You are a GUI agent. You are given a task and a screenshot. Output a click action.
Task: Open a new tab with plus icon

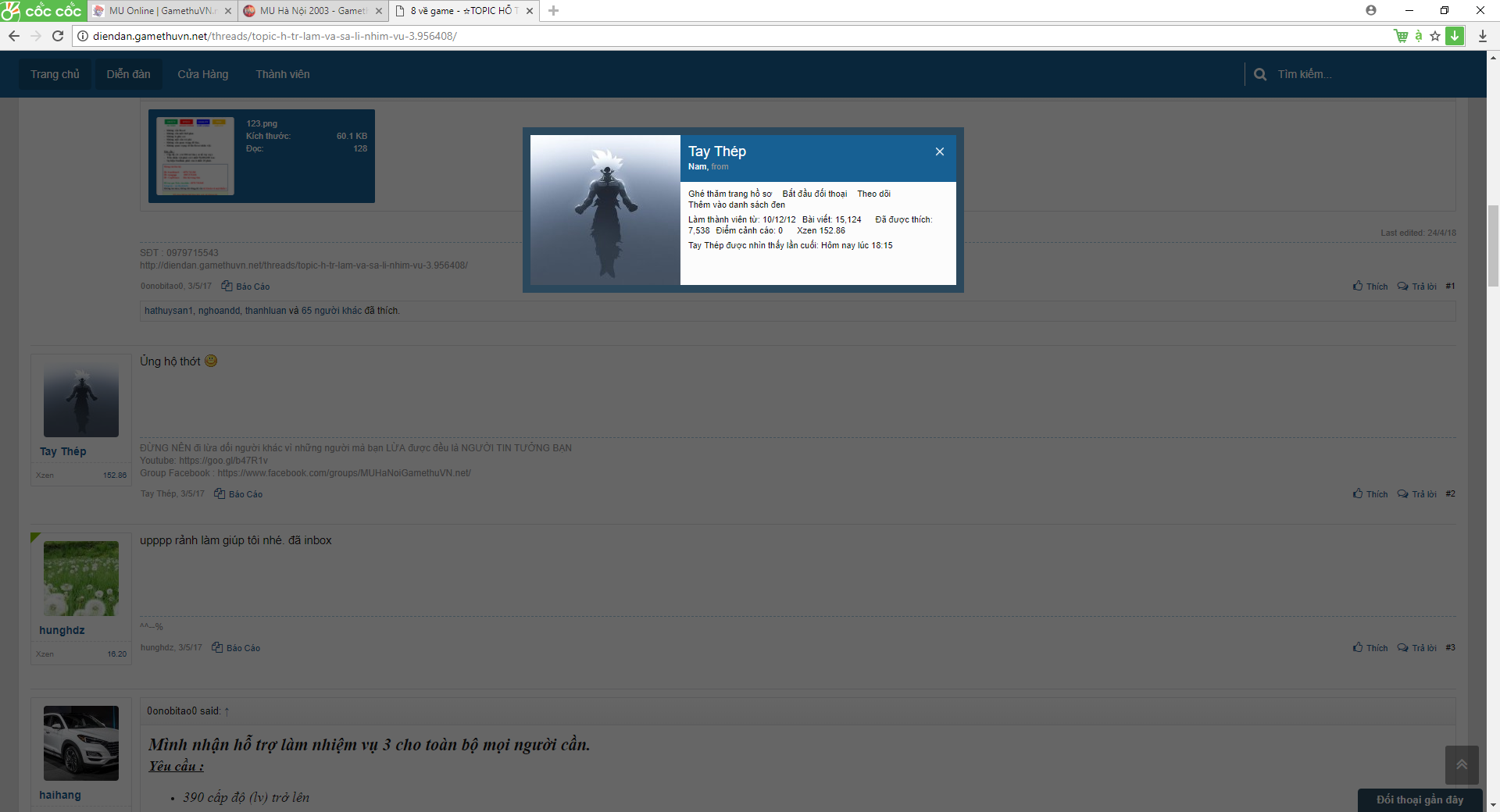[x=553, y=10]
